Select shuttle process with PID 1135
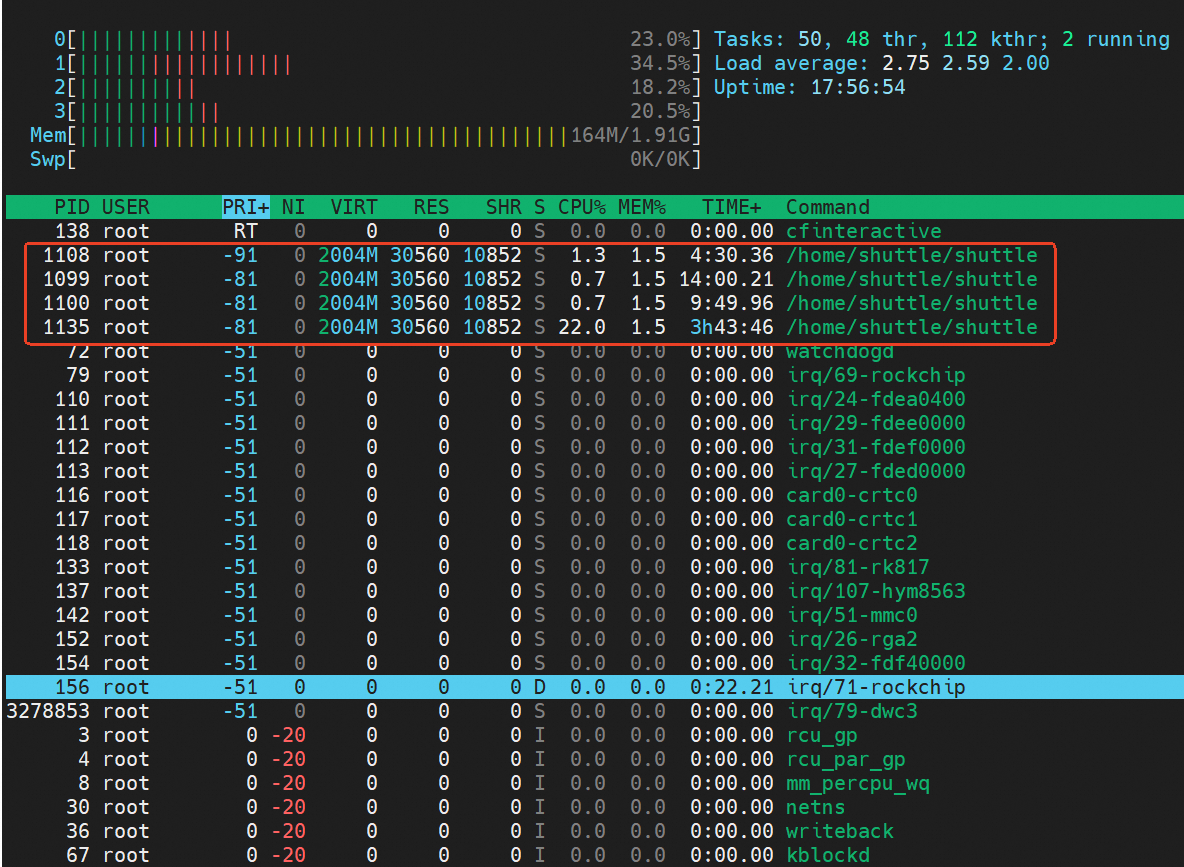This screenshot has height=867, width=1184. pos(594,327)
